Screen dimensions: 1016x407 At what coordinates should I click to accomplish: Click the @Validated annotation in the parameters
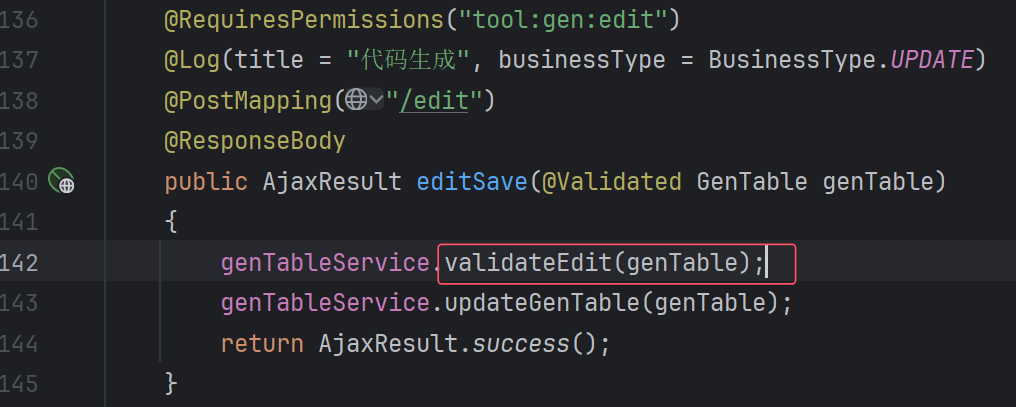coord(612,181)
